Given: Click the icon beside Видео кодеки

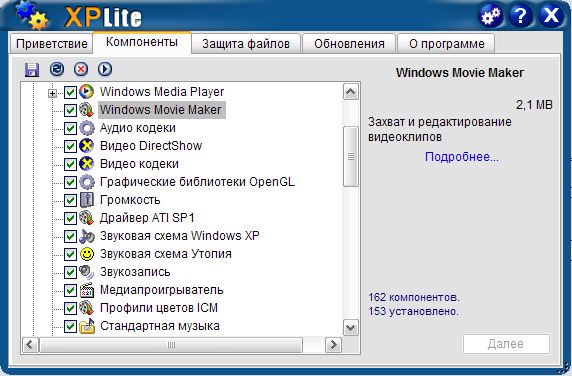Looking at the screenshot, I should point(86,164).
